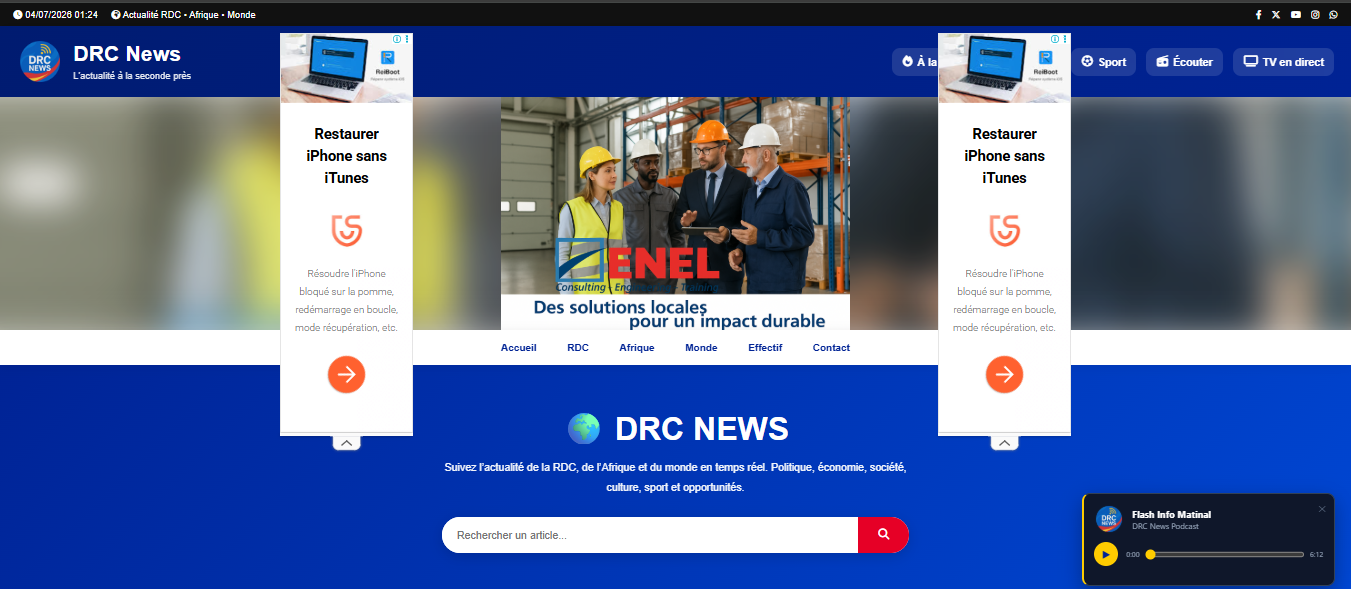Click the globe icon beside DRC NEWS heading

(x=584, y=429)
